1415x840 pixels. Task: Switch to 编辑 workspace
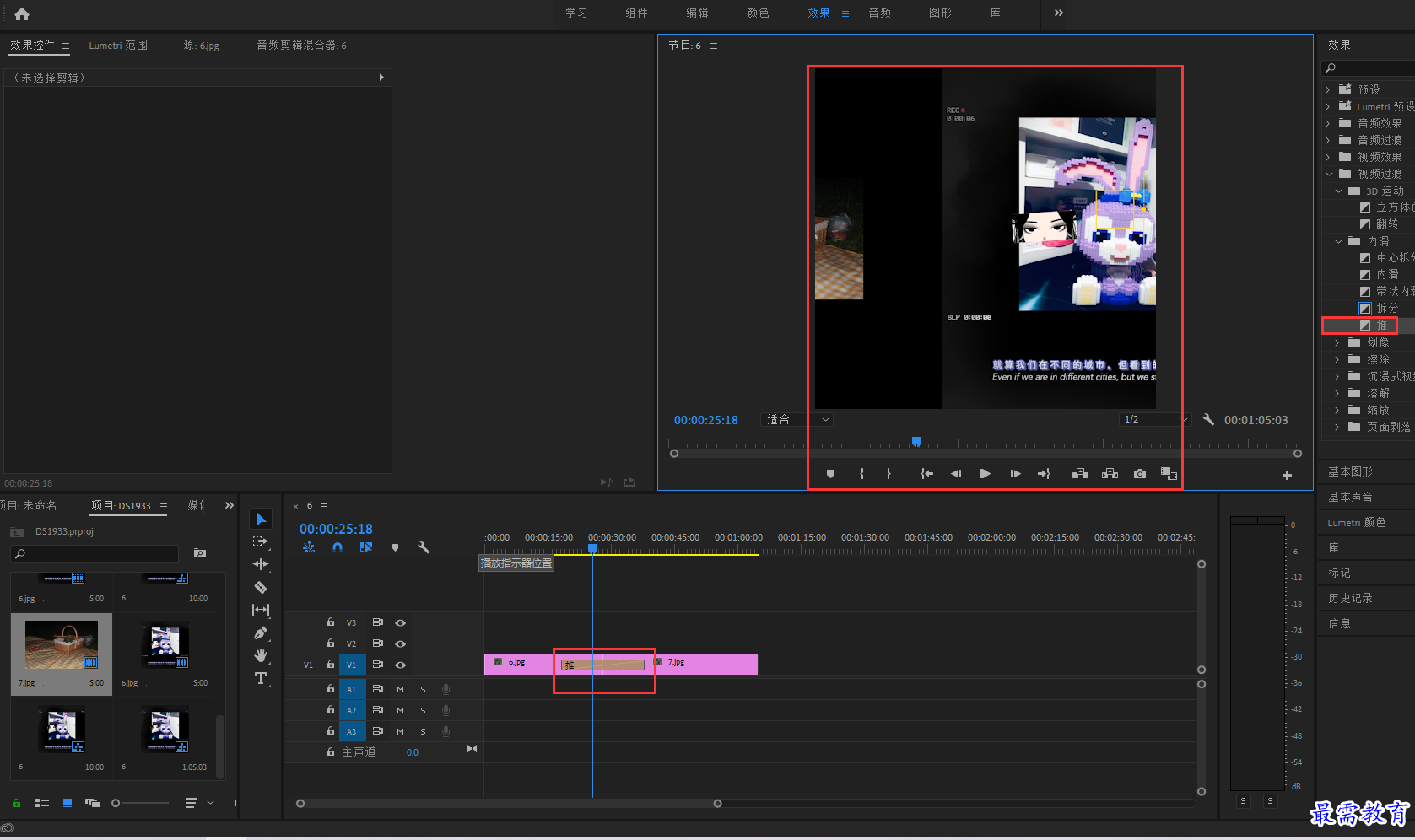[697, 13]
